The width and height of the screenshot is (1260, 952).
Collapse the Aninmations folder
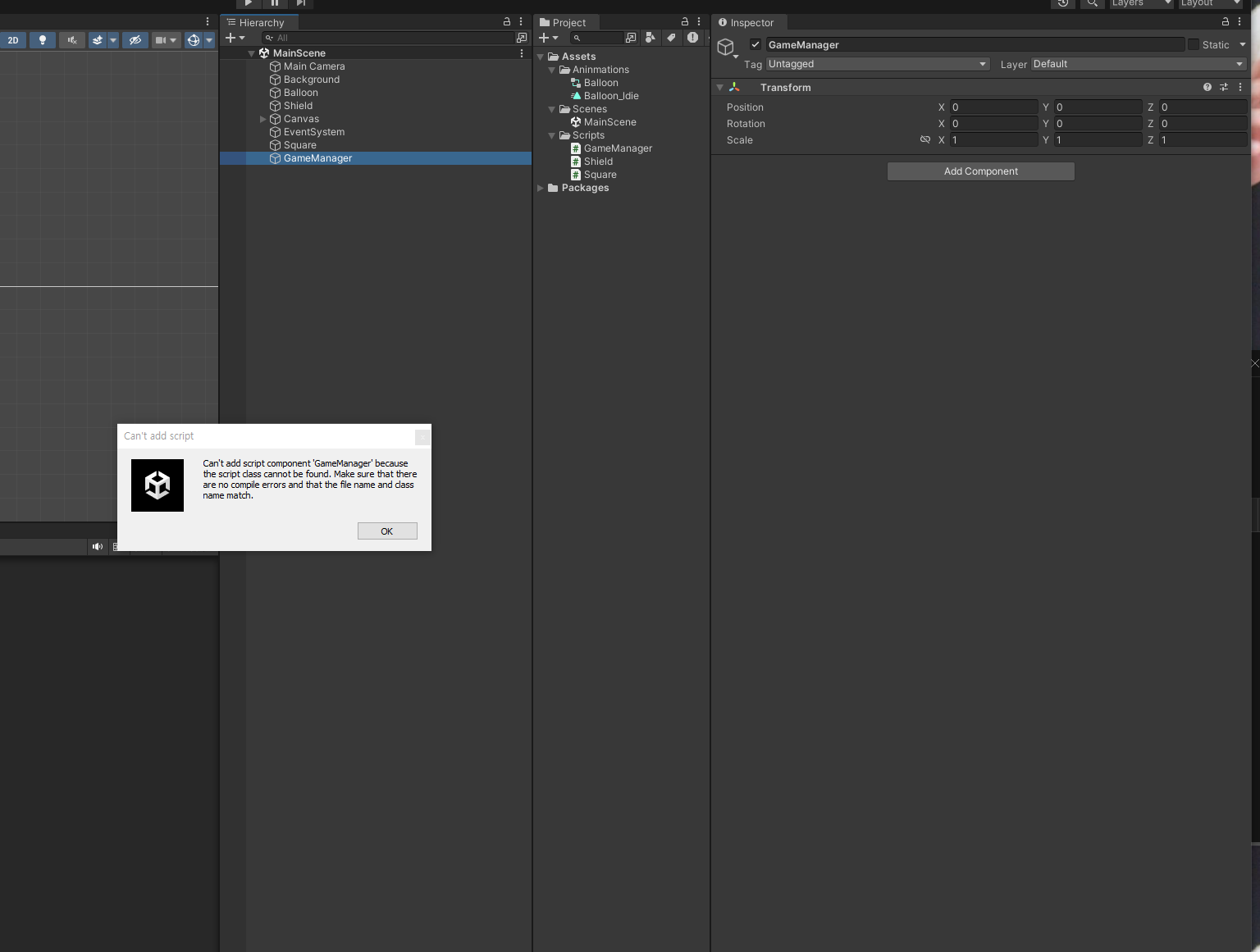tap(551, 70)
